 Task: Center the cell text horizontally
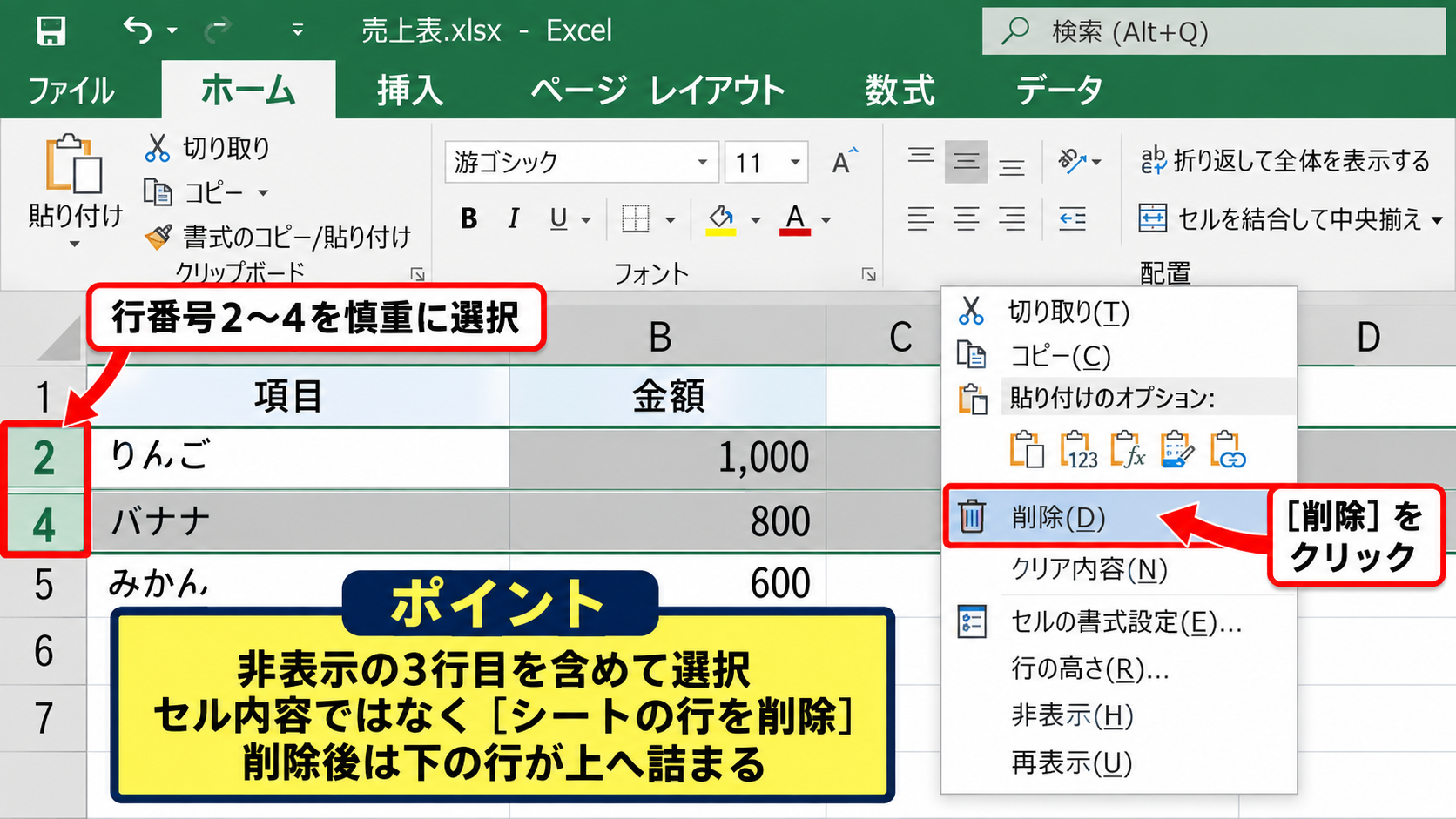(x=966, y=218)
